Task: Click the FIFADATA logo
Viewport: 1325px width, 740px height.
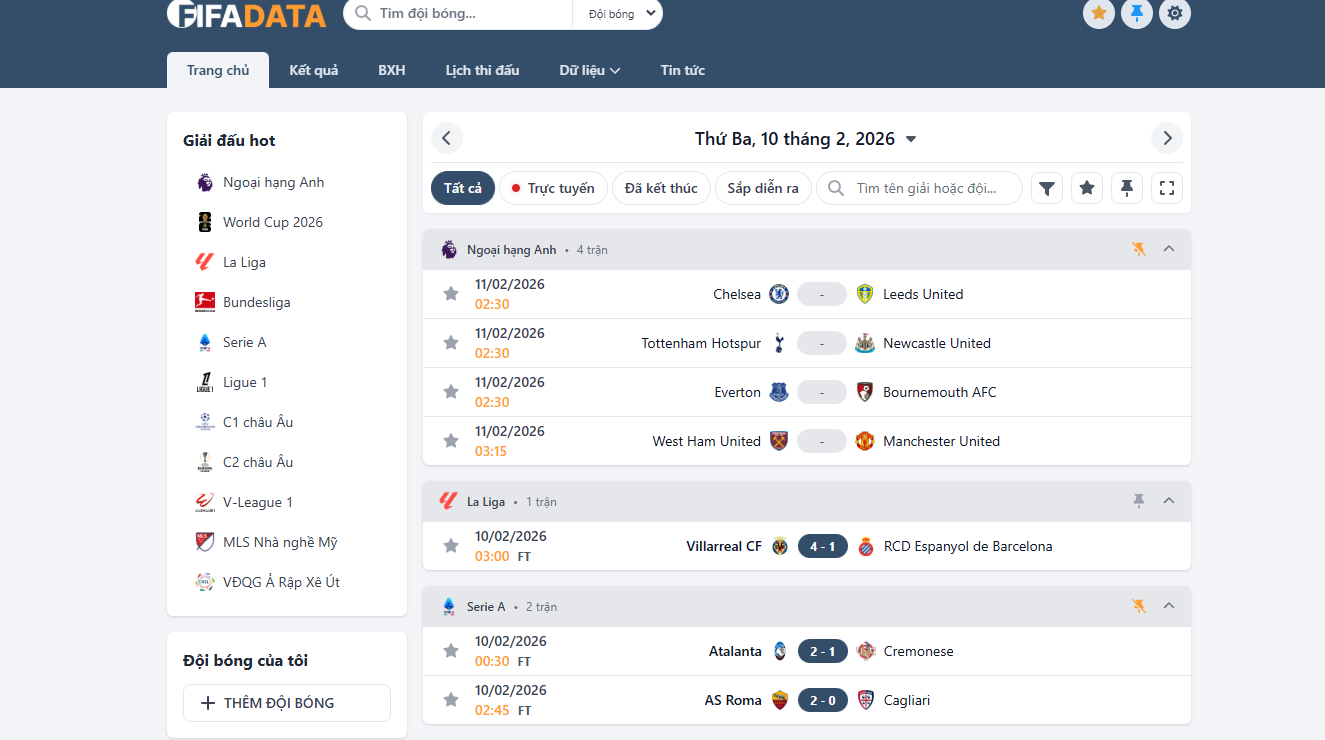Action: coord(246,14)
